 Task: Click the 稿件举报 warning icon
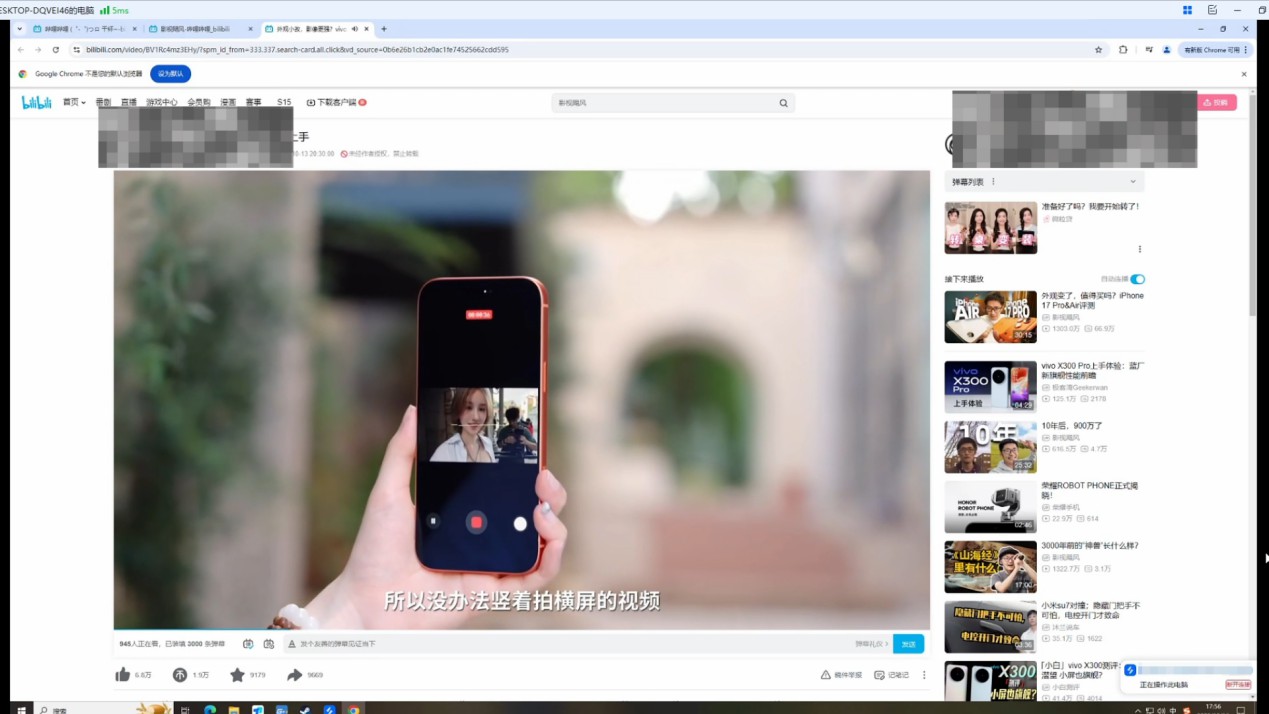(825, 675)
